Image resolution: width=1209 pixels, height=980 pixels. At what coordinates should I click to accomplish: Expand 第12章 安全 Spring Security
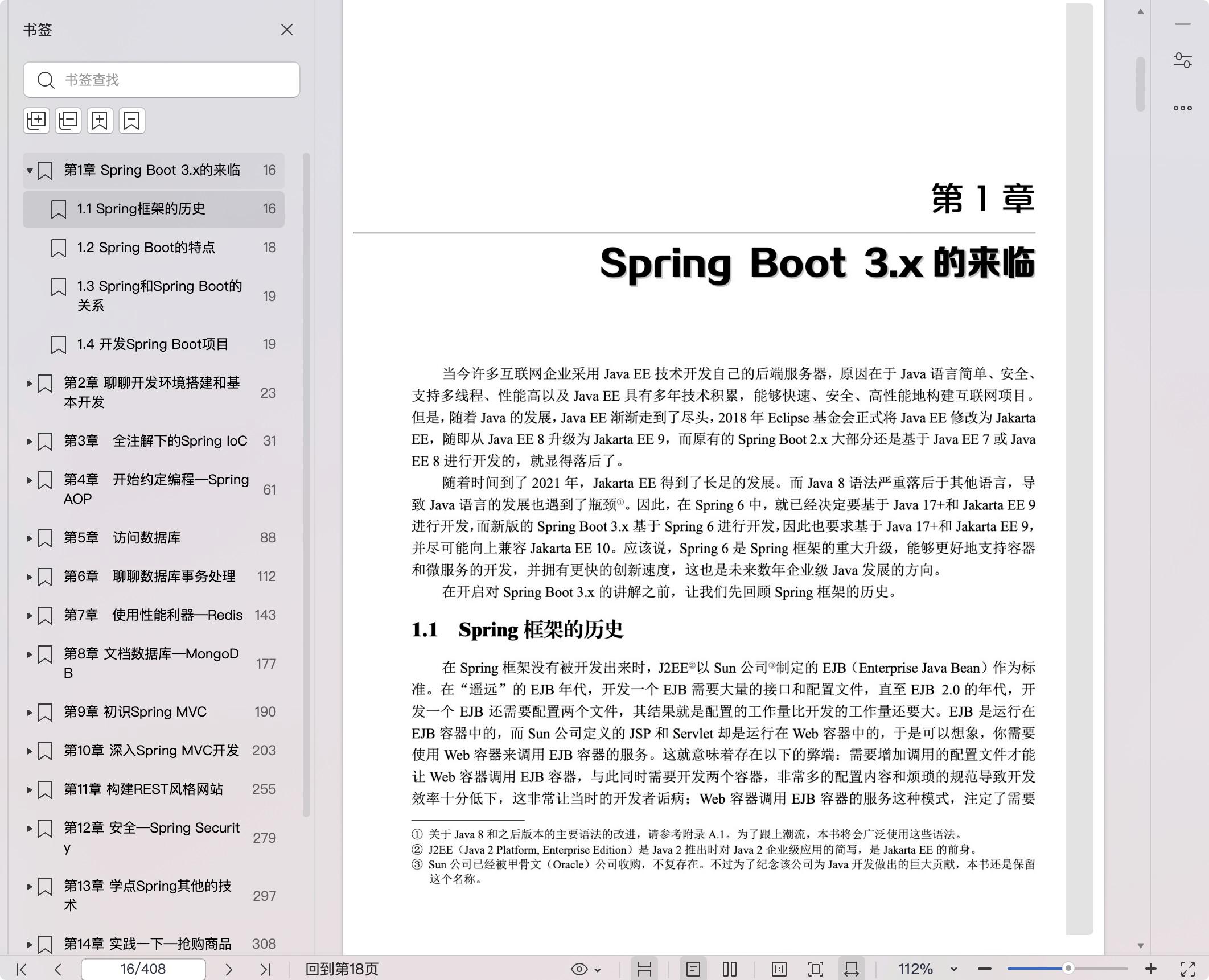coord(30,829)
